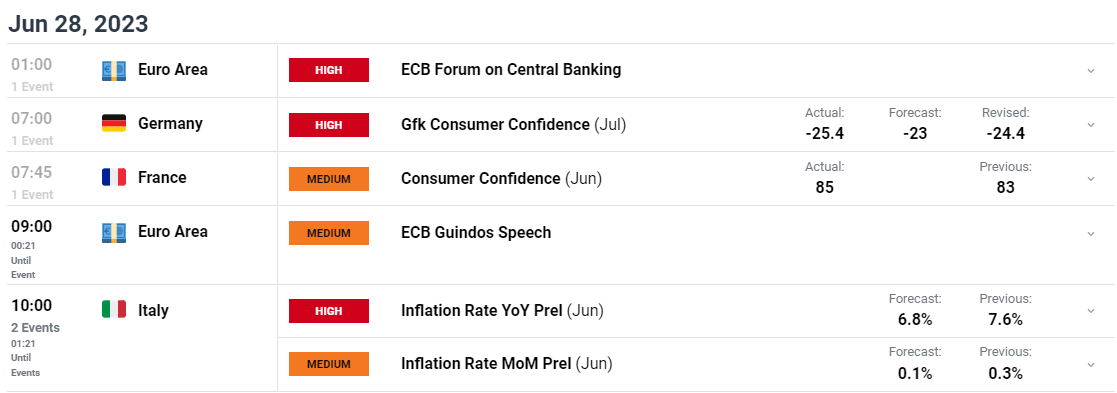Click the Italy flag icon
This screenshot has height=393, width=1117.
coord(114,309)
